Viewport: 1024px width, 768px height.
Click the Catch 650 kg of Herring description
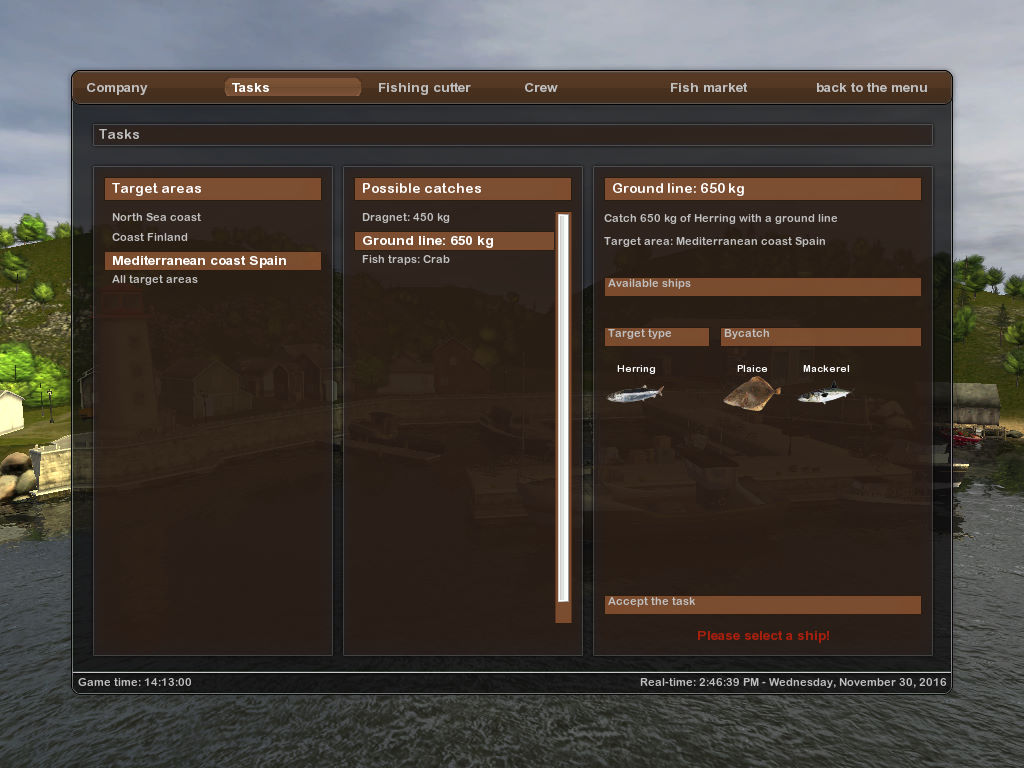coord(720,218)
